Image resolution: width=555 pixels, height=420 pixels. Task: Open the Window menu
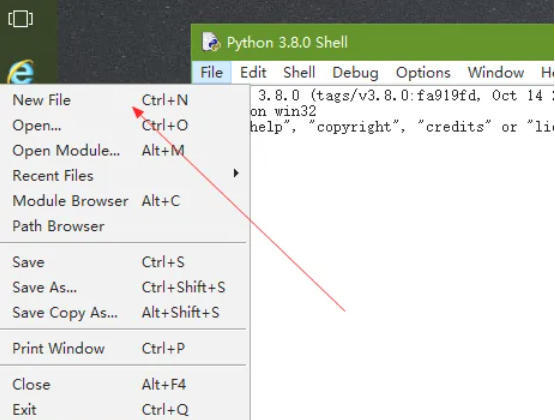(496, 73)
